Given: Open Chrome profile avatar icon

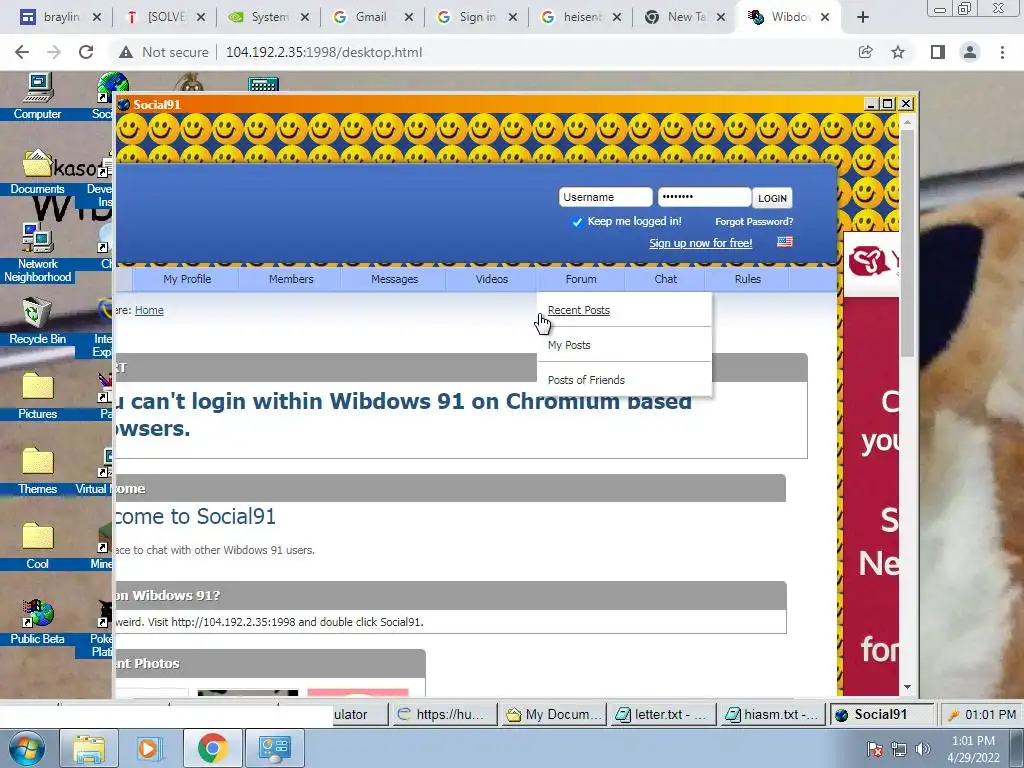Looking at the screenshot, I should click(x=970, y=52).
